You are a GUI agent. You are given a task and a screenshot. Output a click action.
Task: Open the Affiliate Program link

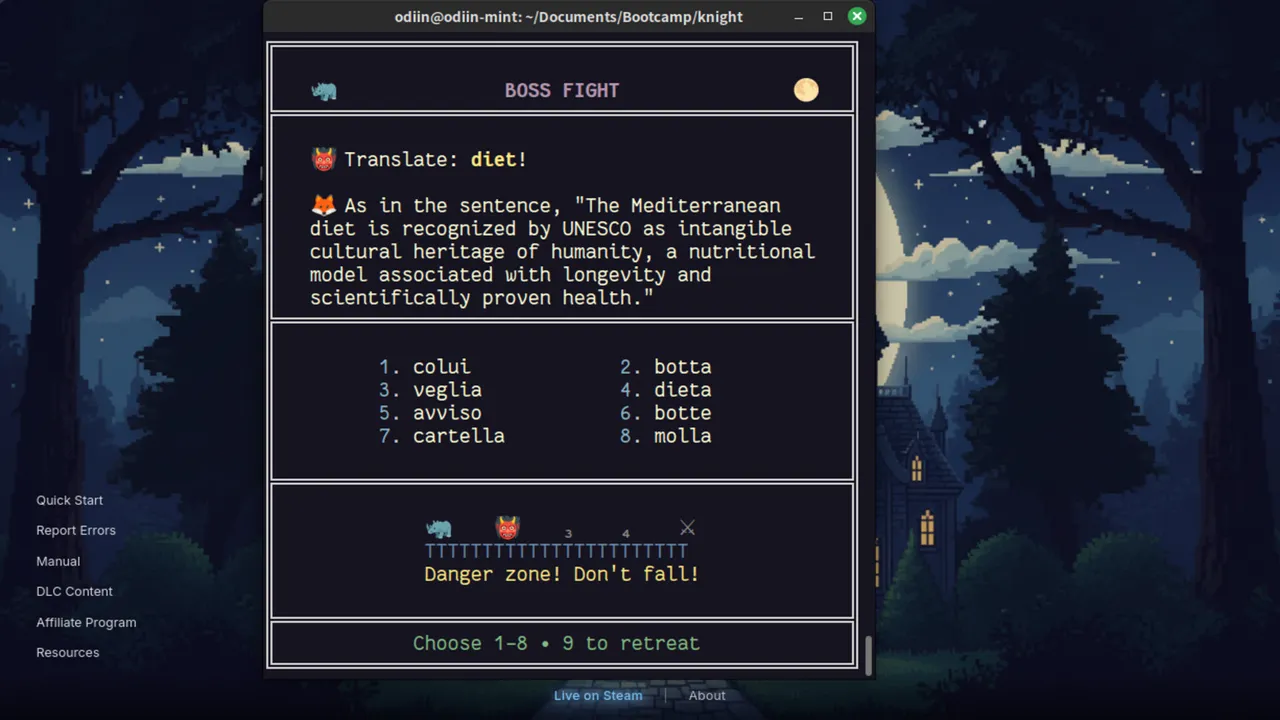pos(86,622)
